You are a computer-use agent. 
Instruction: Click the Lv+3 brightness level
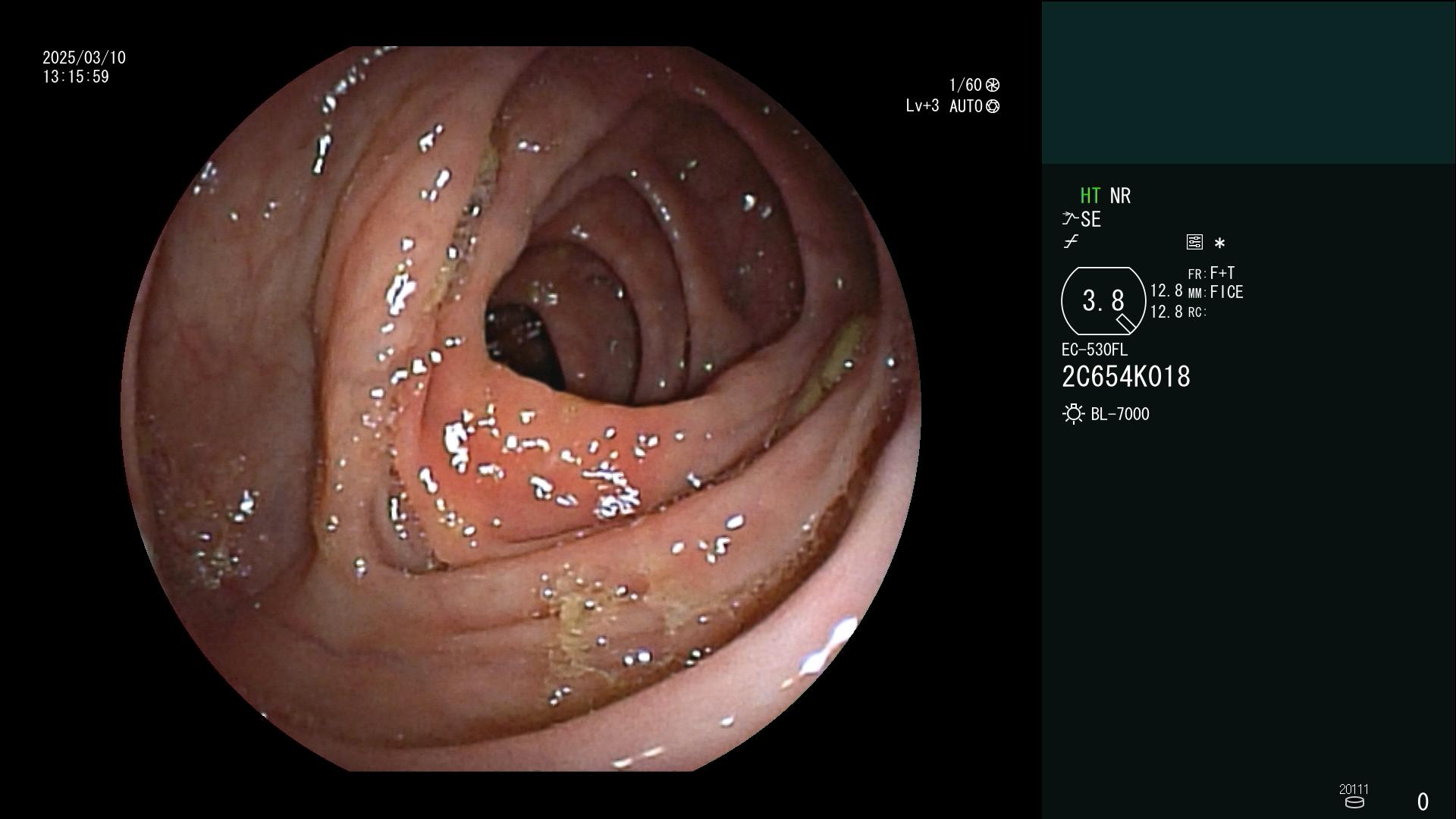tap(922, 106)
